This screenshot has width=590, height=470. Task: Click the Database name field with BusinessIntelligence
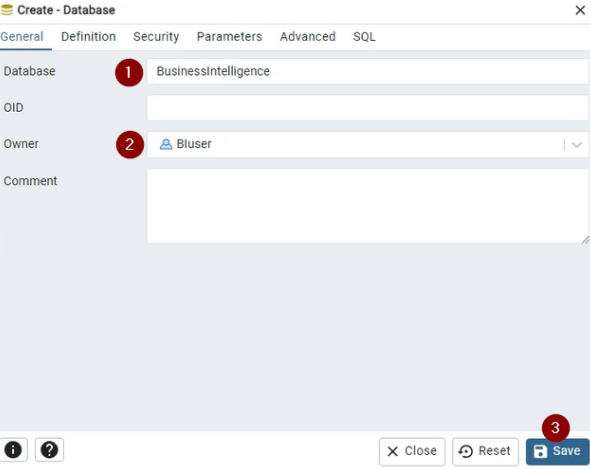point(368,71)
